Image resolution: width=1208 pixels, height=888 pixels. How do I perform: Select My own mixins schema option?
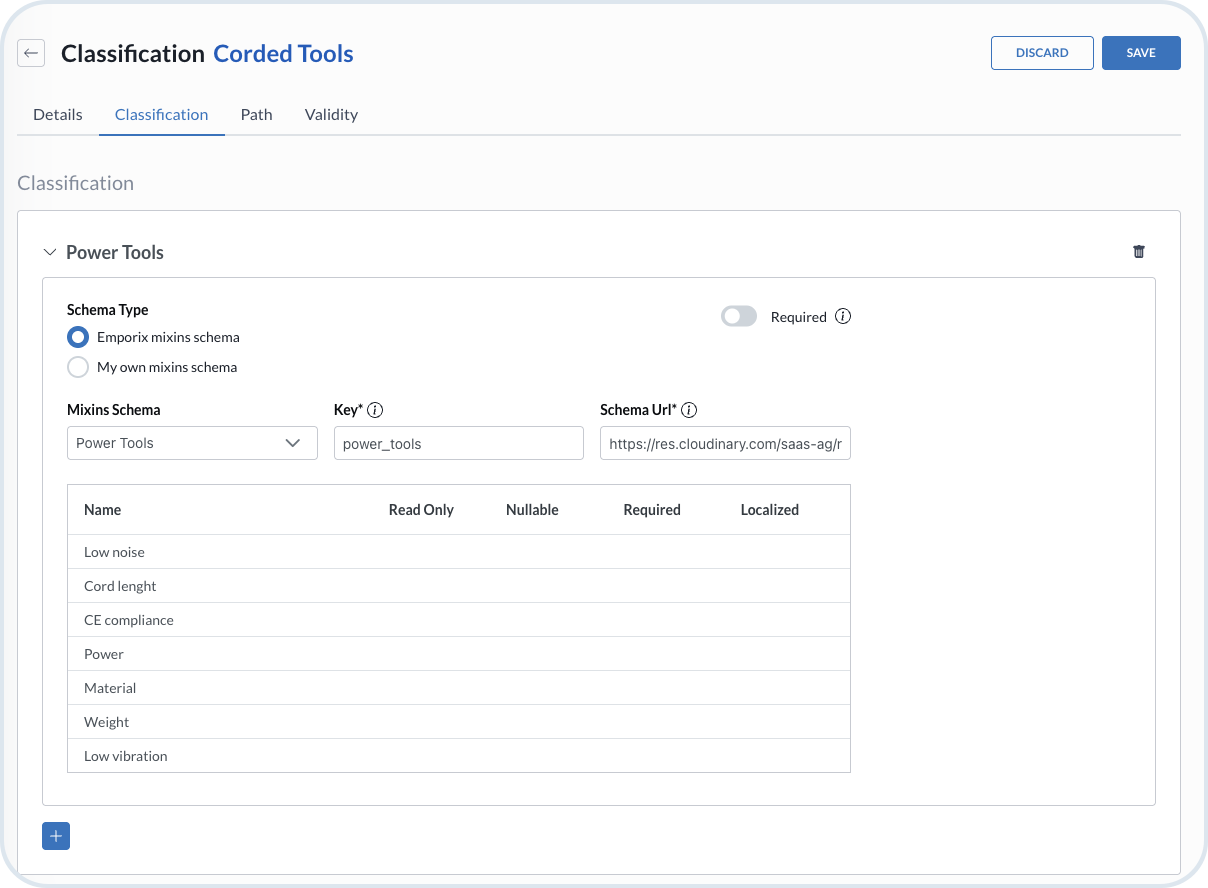click(78, 367)
